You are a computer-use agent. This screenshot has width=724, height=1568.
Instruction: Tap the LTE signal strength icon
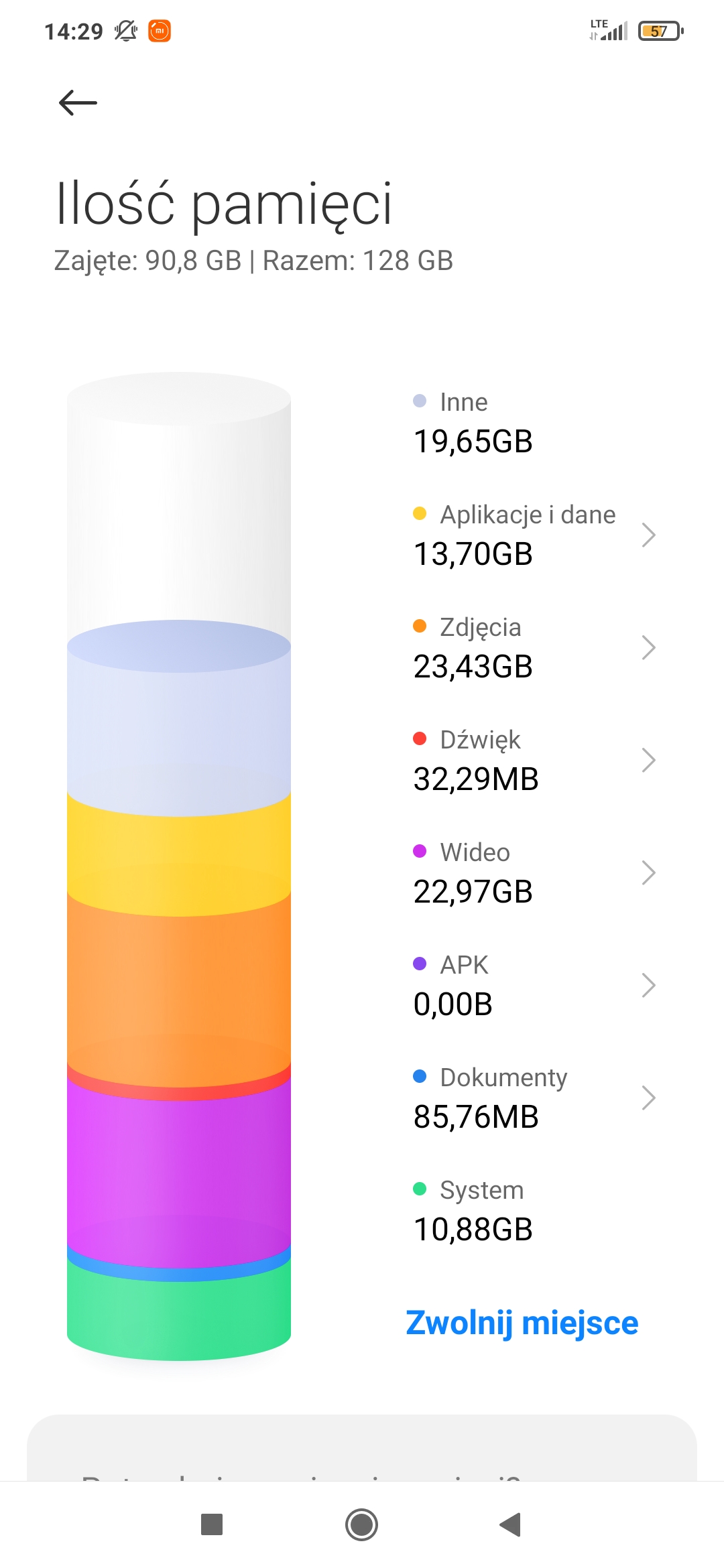pos(608,30)
